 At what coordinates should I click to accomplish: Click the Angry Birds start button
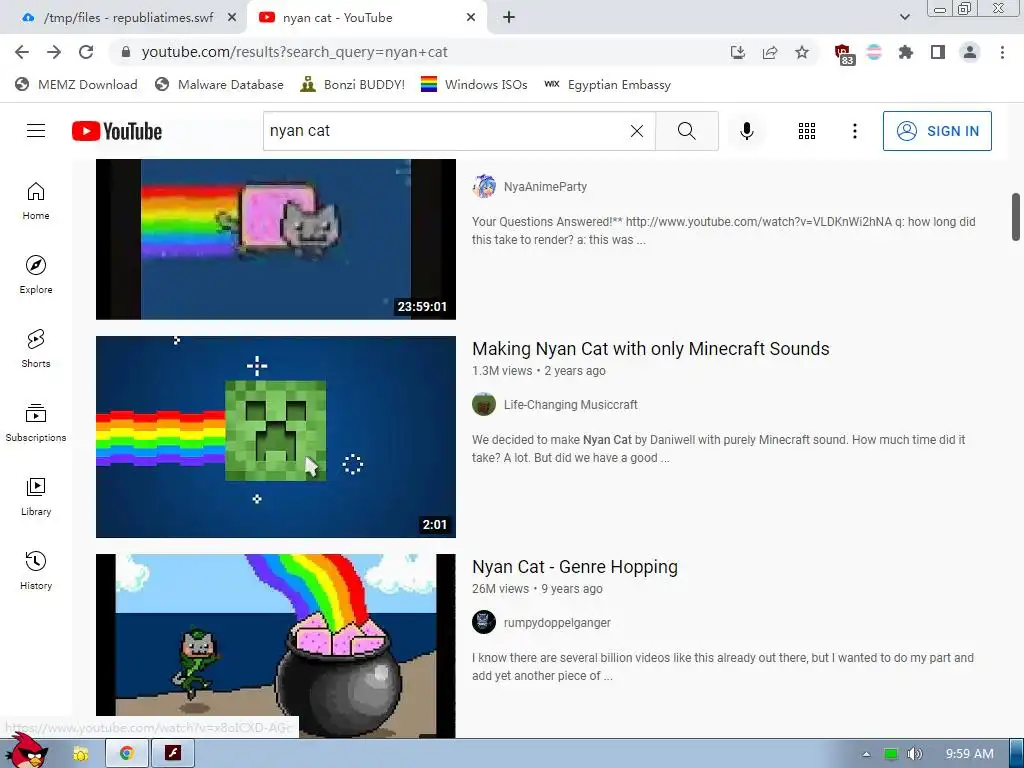26,751
